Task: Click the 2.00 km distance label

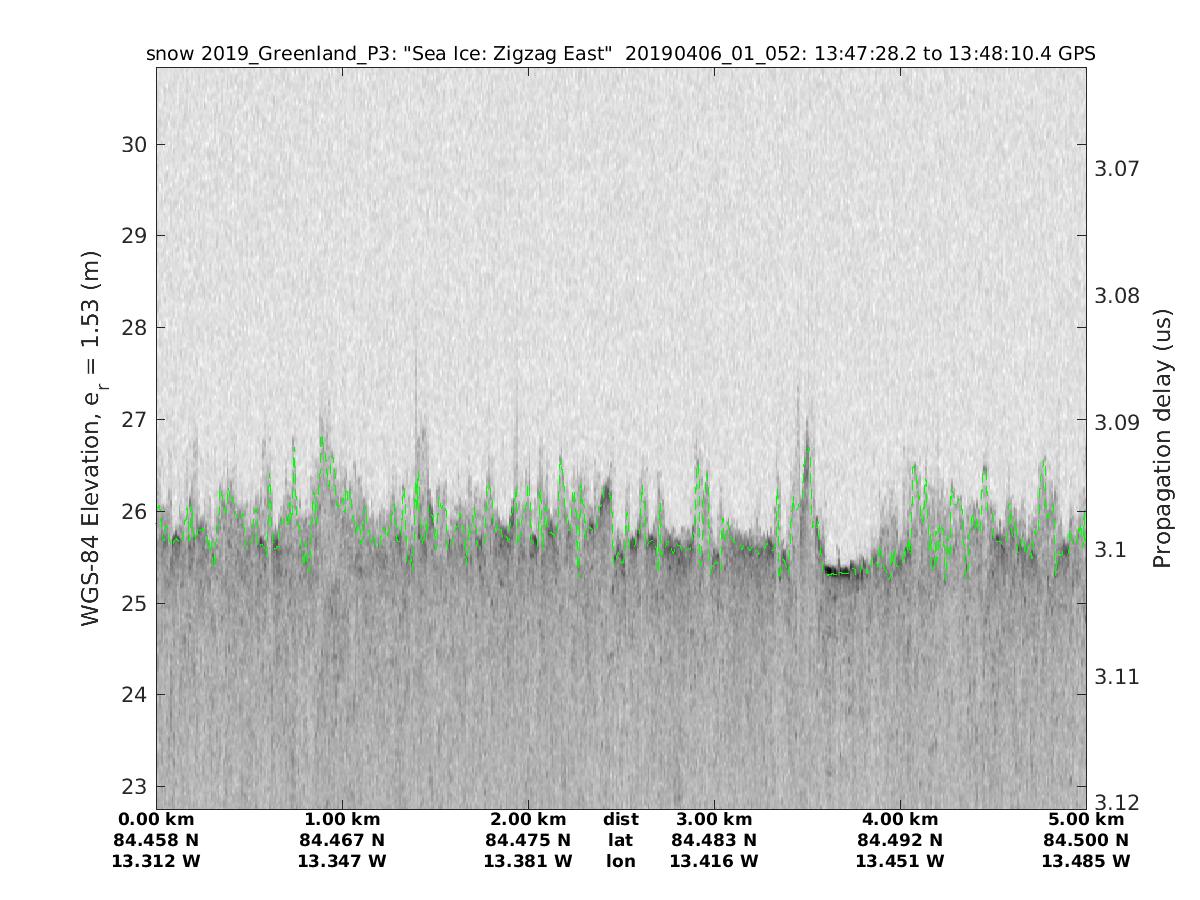Action: point(528,820)
